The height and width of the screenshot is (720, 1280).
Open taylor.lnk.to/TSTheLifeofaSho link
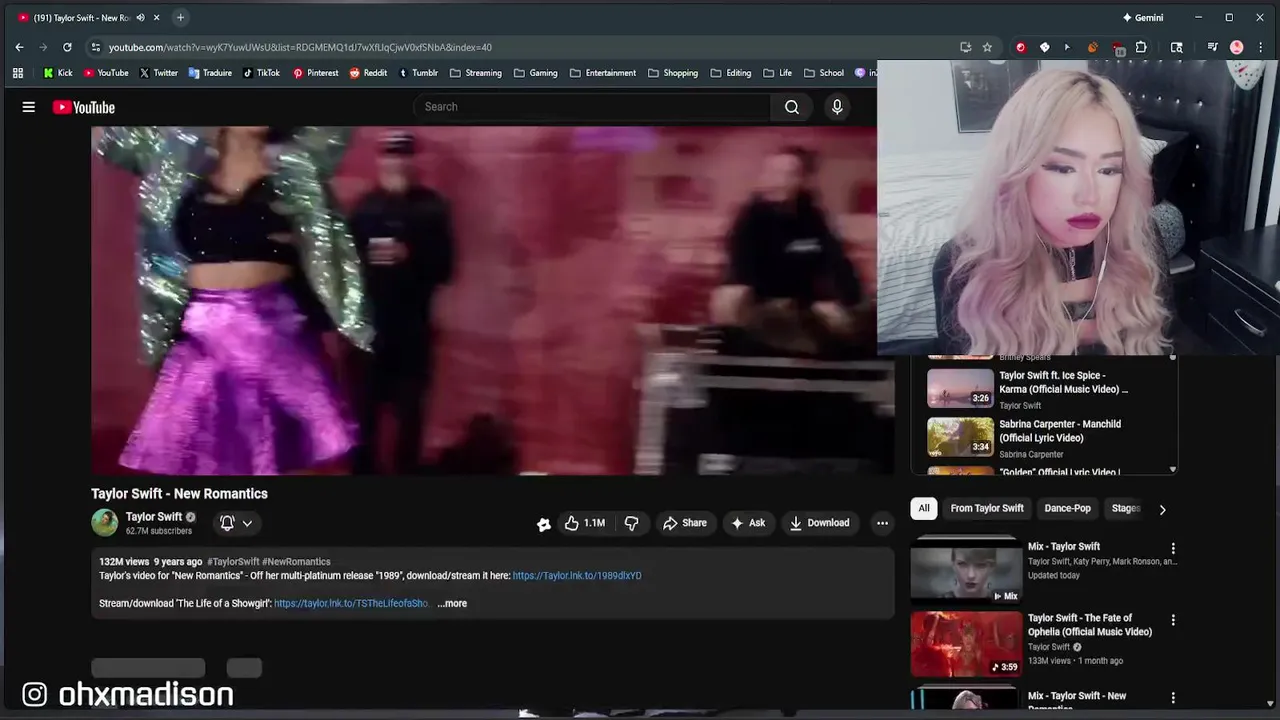(x=351, y=603)
